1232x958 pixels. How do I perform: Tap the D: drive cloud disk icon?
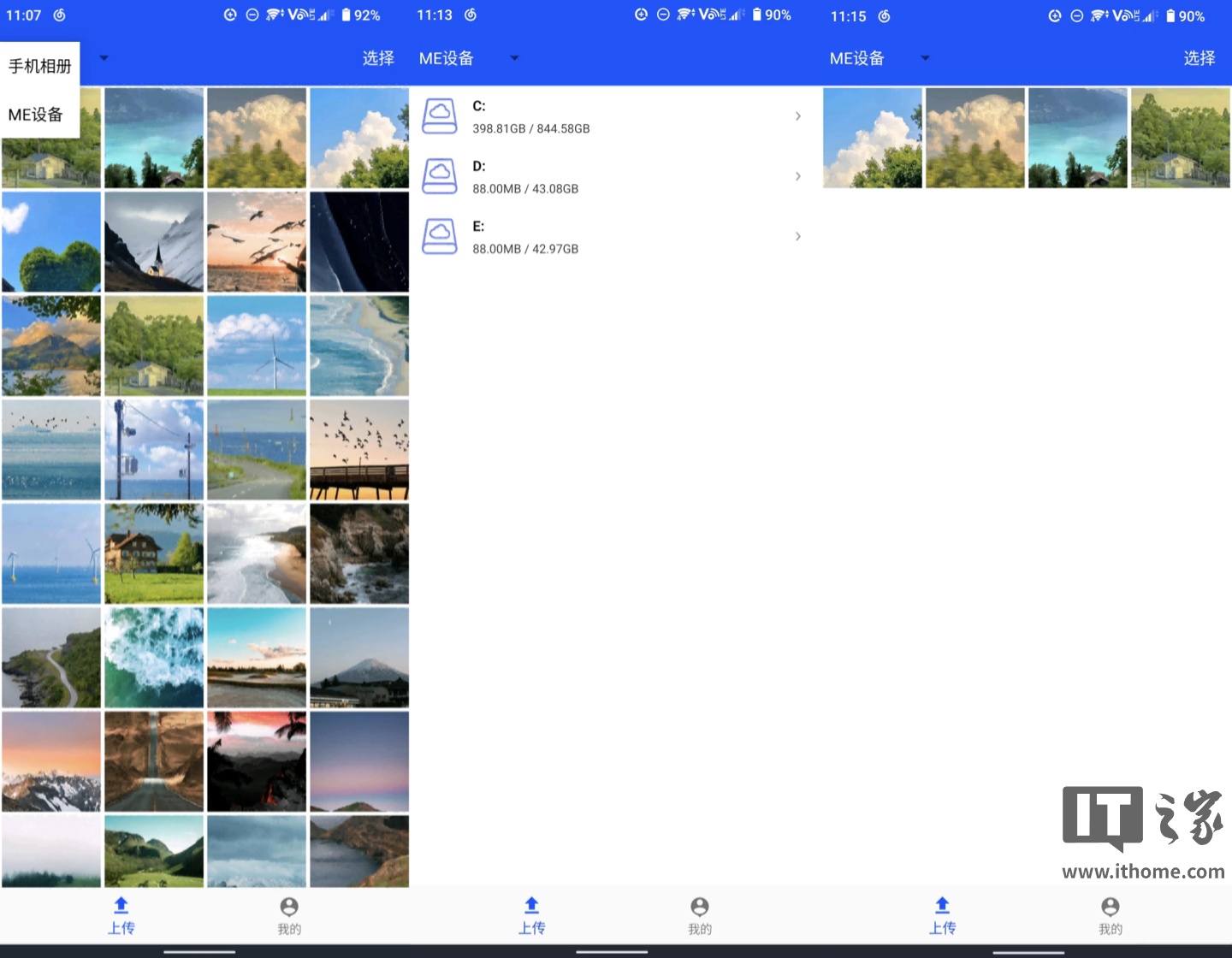(440, 176)
